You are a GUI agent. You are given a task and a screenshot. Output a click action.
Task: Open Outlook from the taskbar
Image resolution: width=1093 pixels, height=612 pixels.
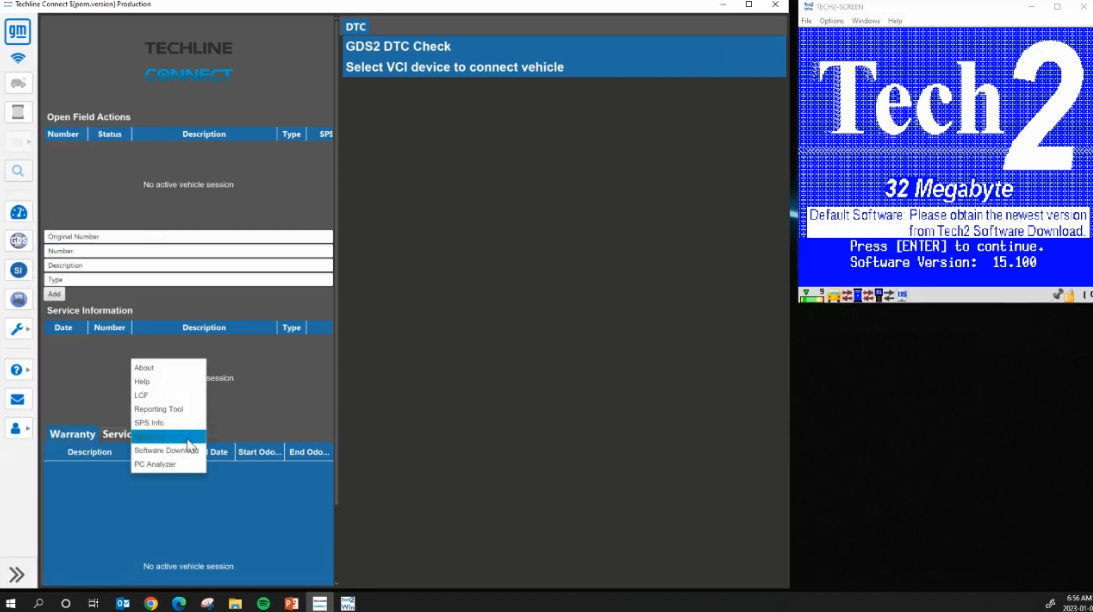coord(123,604)
